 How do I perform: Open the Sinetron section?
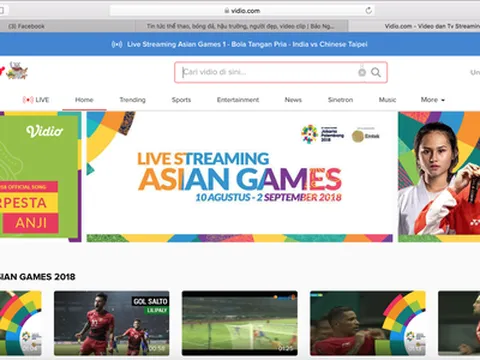point(340,100)
